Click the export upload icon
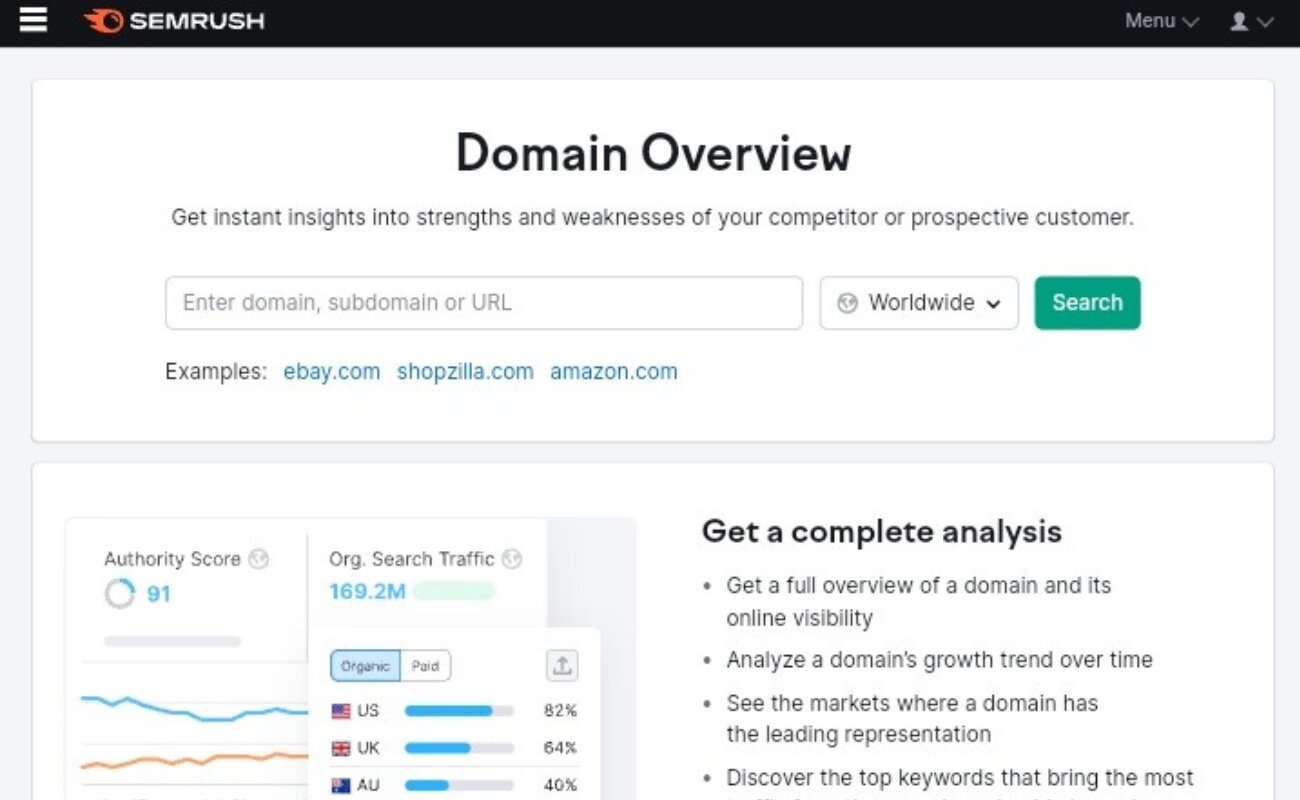The width and height of the screenshot is (1300, 800). click(x=562, y=666)
